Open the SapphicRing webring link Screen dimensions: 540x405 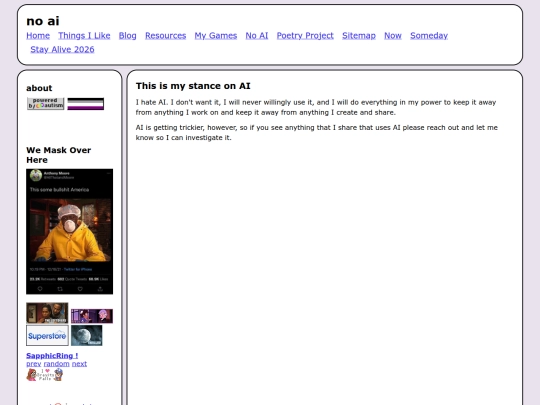tap(52, 356)
